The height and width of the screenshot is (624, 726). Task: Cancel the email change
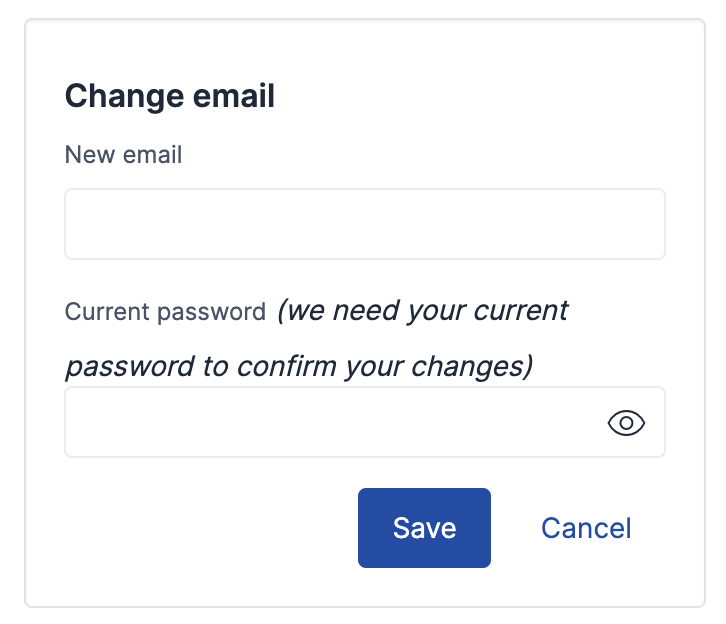(x=586, y=528)
